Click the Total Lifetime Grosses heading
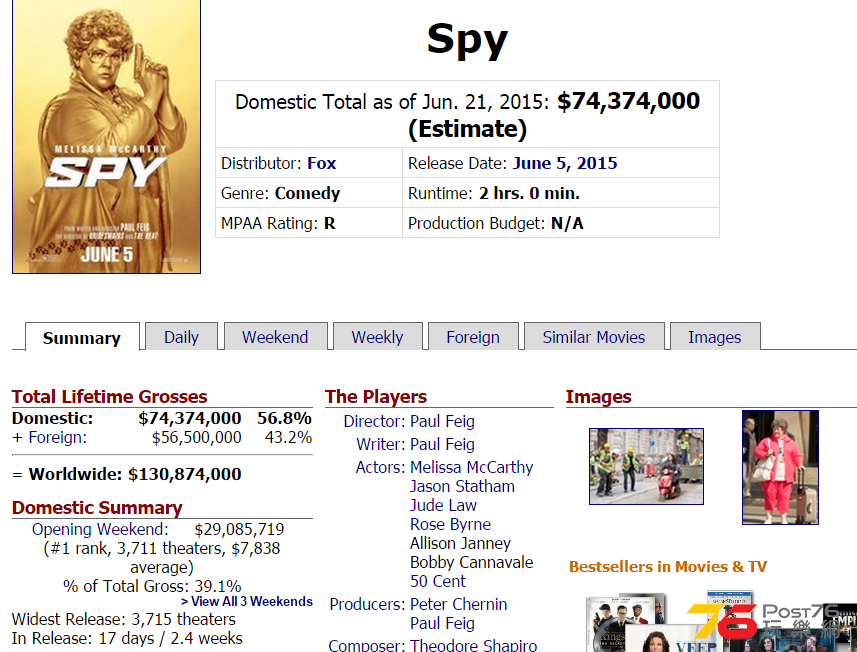 110,396
